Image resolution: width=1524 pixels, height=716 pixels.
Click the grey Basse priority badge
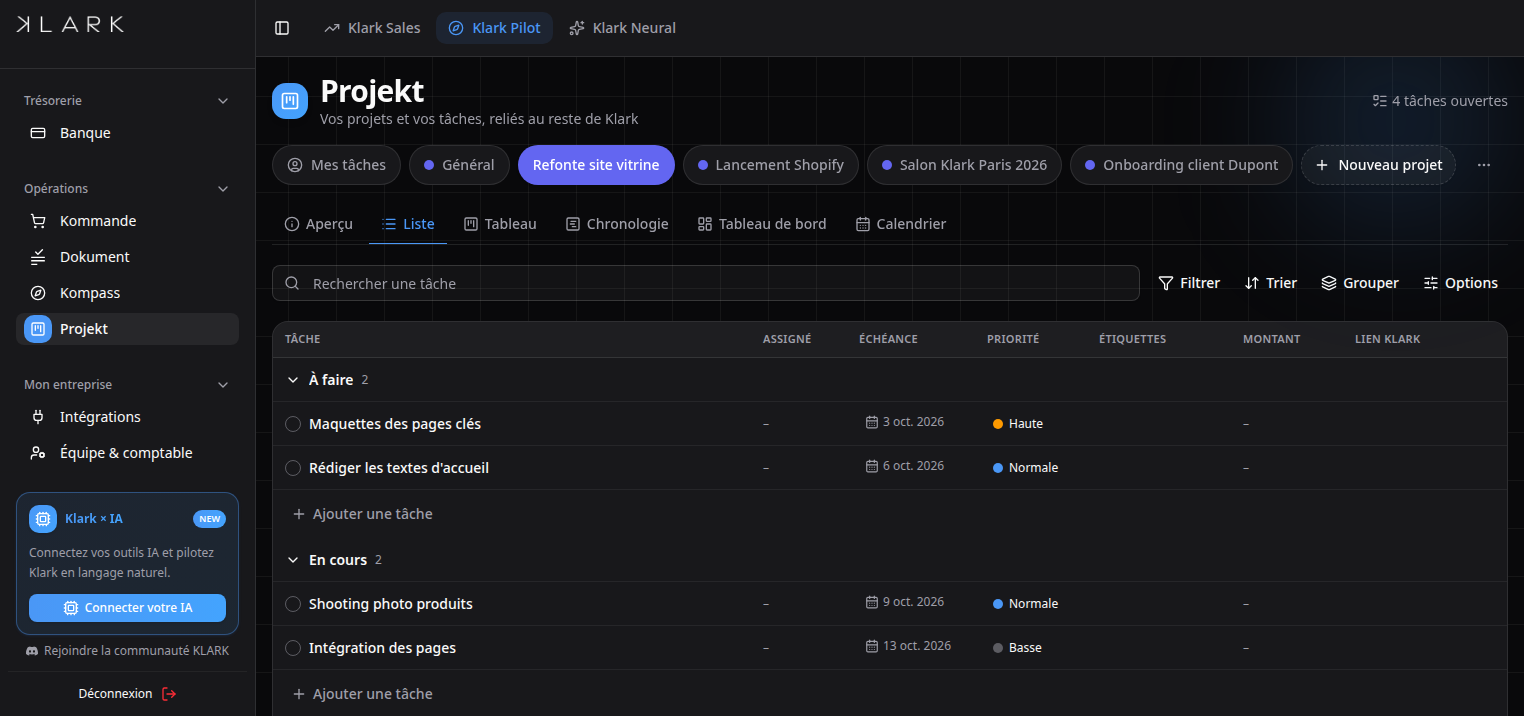point(1017,648)
